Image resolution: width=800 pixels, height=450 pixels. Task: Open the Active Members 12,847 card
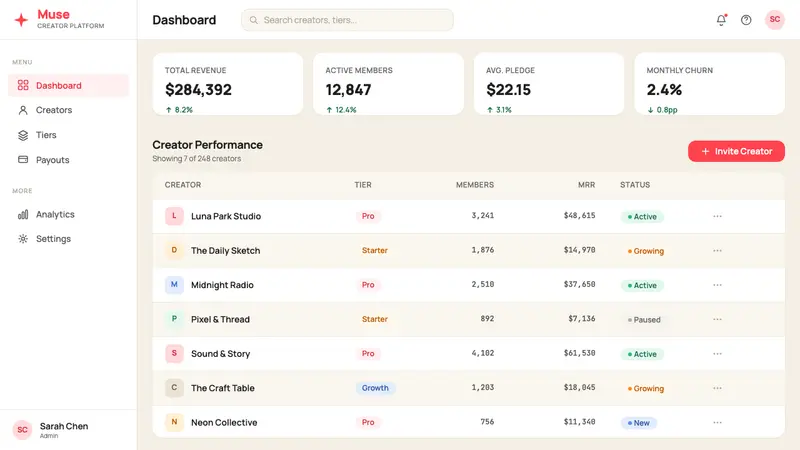coord(388,84)
